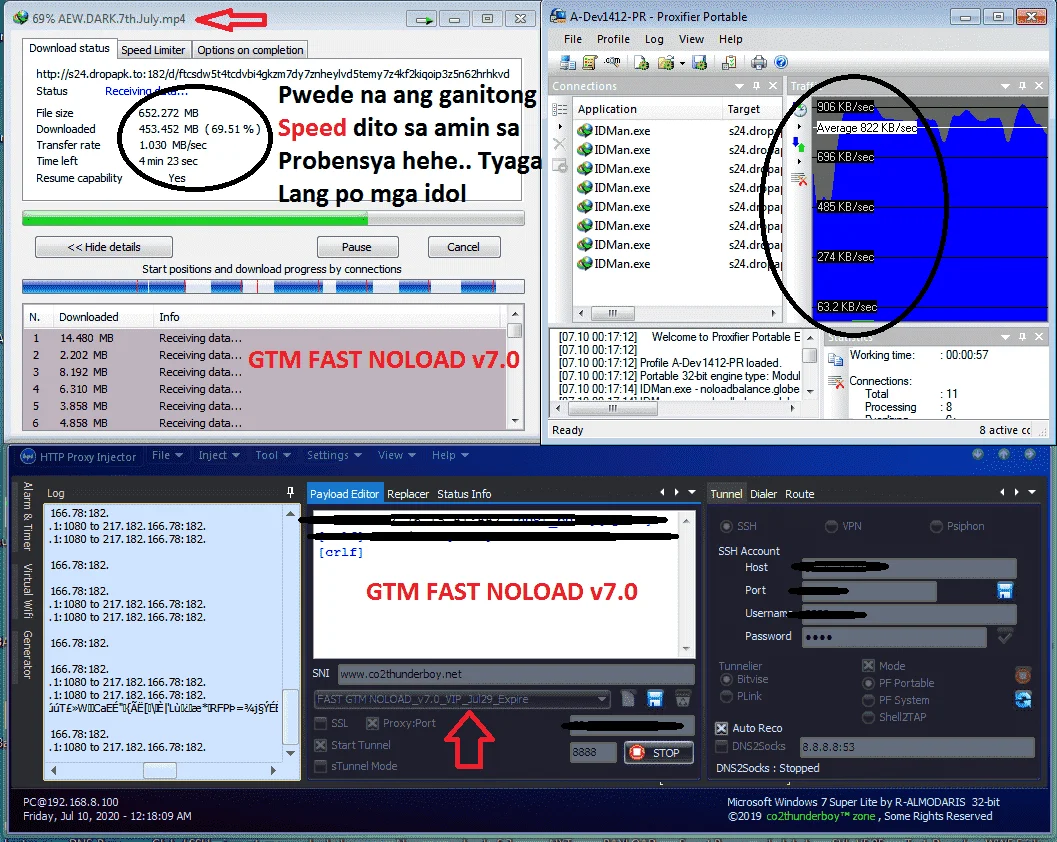Toggle the Auto Reco checkbox
The height and width of the screenshot is (842, 1057).
point(721,728)
